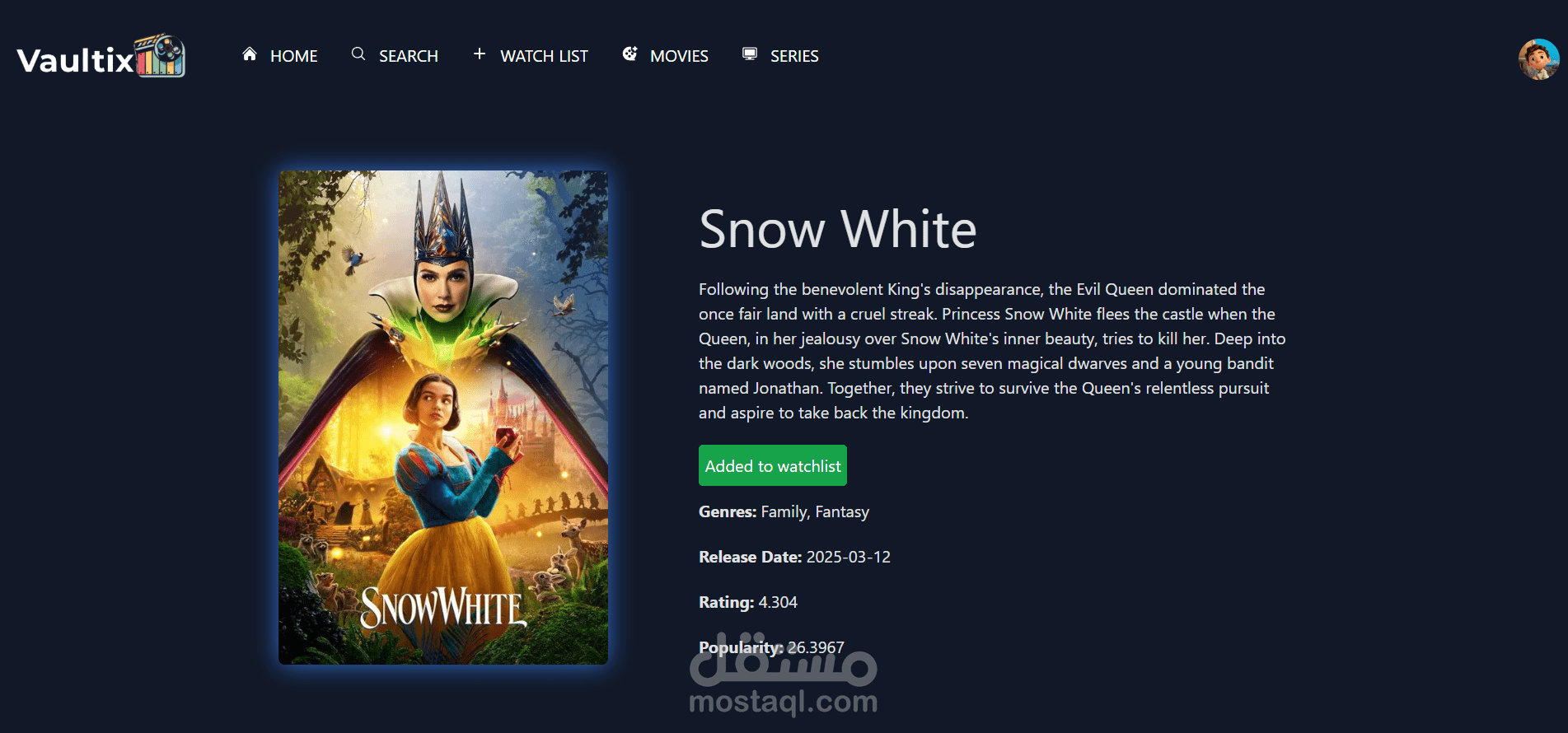Click the Release Date 2025-03-12 text

click(794, 557)
